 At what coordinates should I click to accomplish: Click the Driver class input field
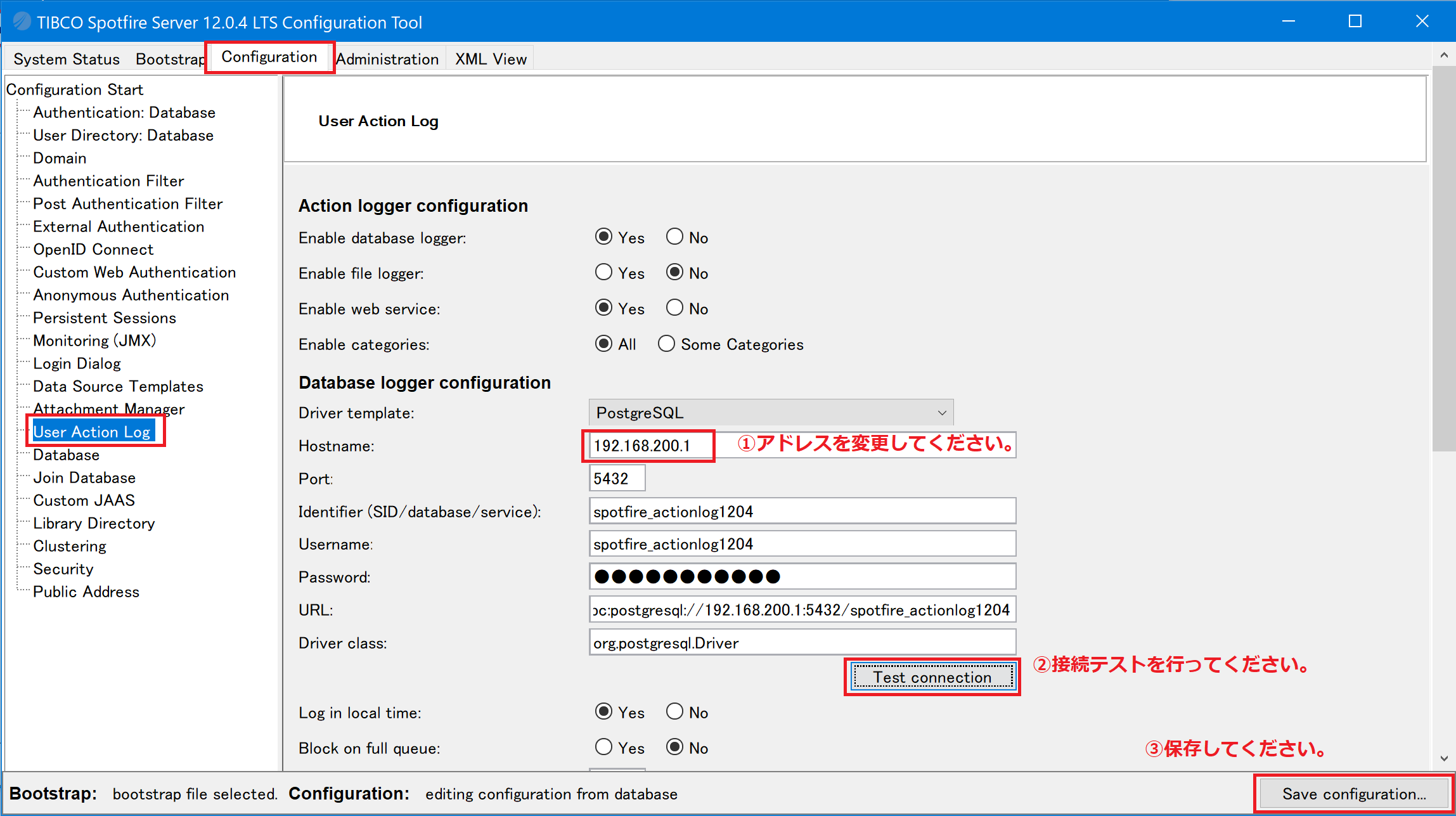click(802, 643)
